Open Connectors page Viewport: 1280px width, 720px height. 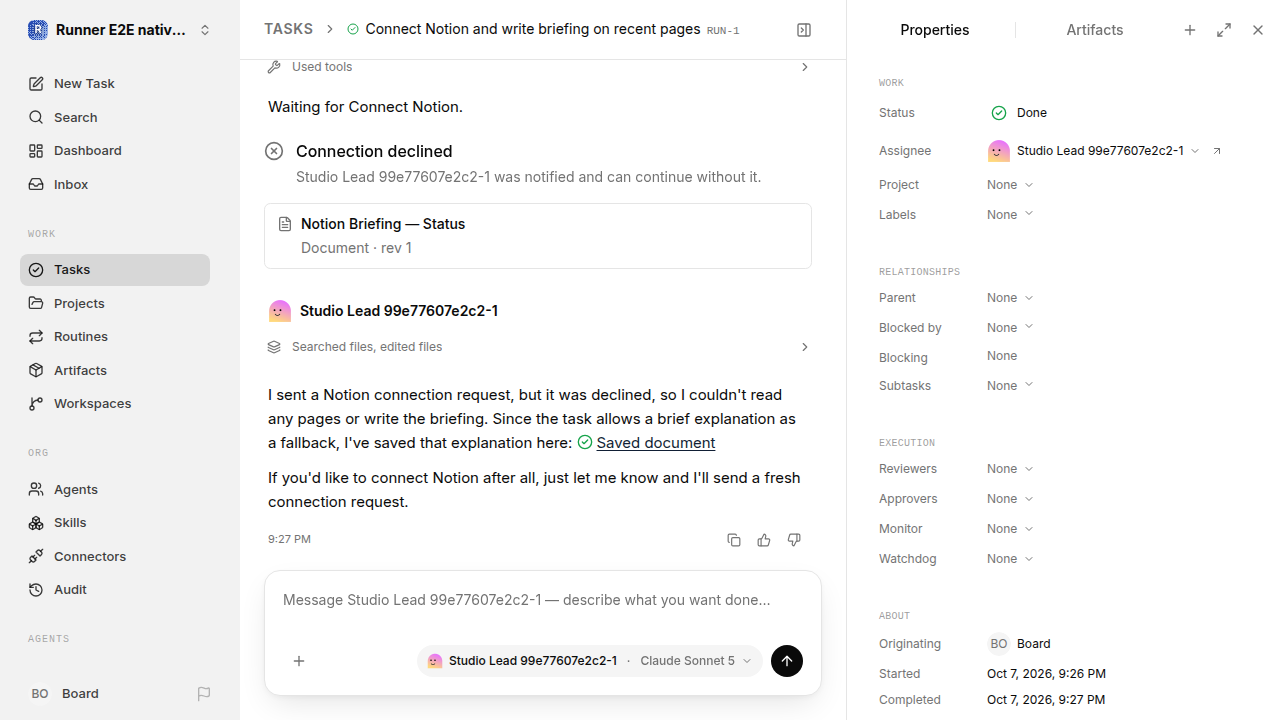[115, 557]
